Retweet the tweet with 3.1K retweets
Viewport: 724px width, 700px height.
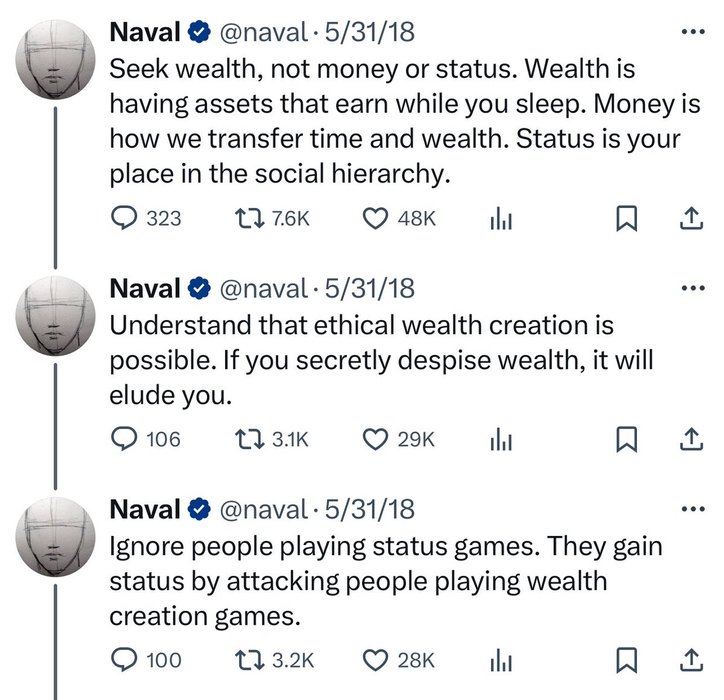tap(244, 439)
